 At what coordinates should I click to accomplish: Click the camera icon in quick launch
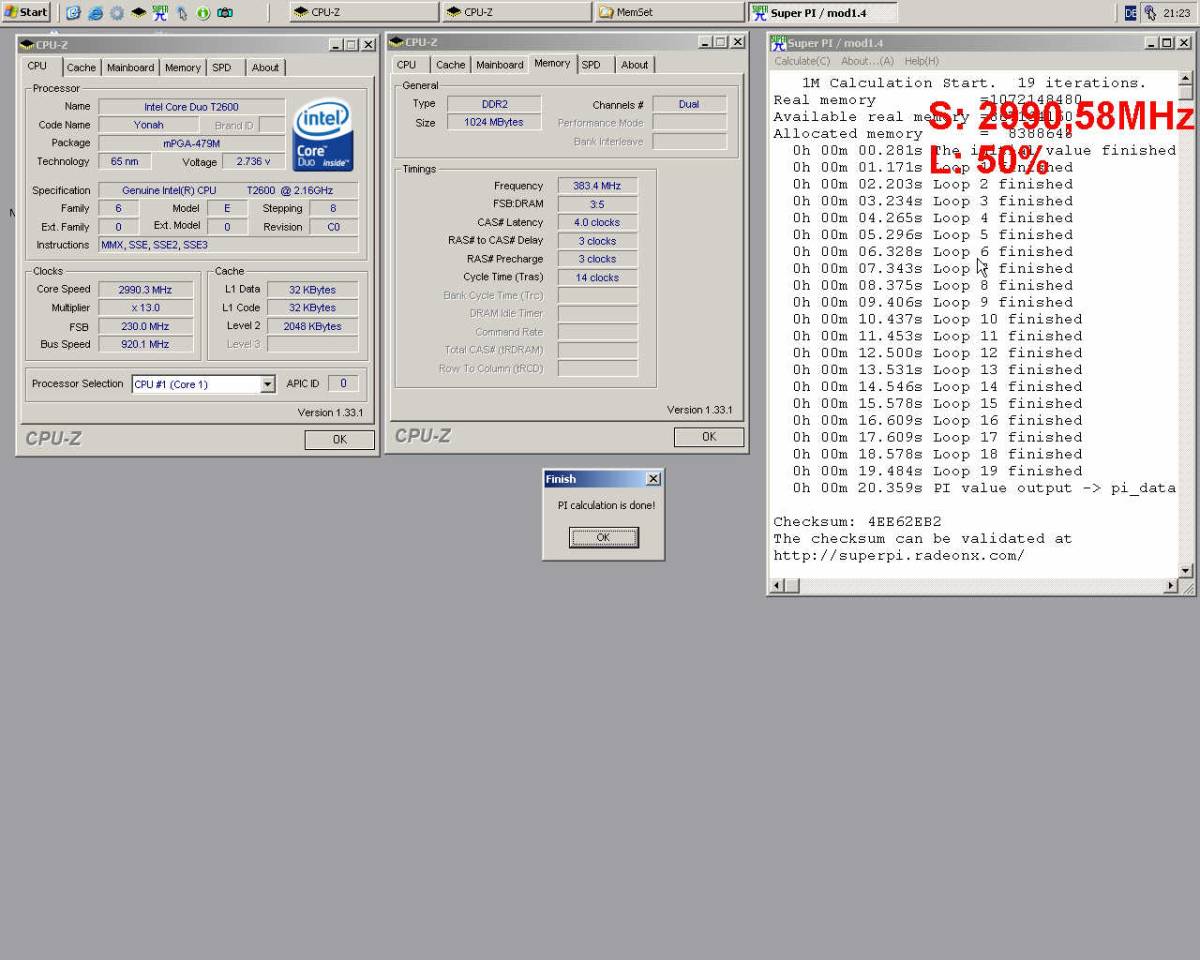click(x=225, y=13)
